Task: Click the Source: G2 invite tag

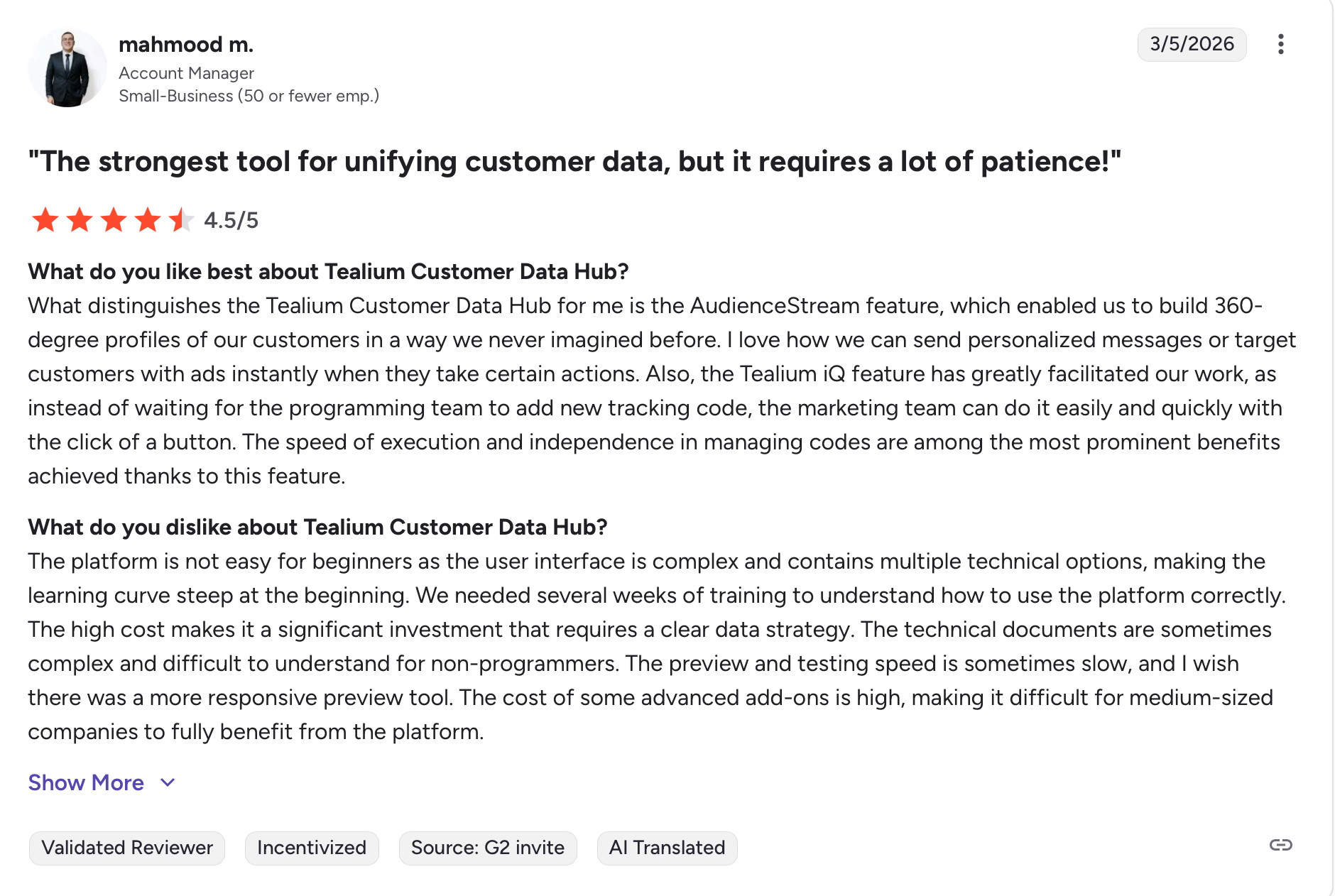Action: pyautogui.click(x=488, y=848)
